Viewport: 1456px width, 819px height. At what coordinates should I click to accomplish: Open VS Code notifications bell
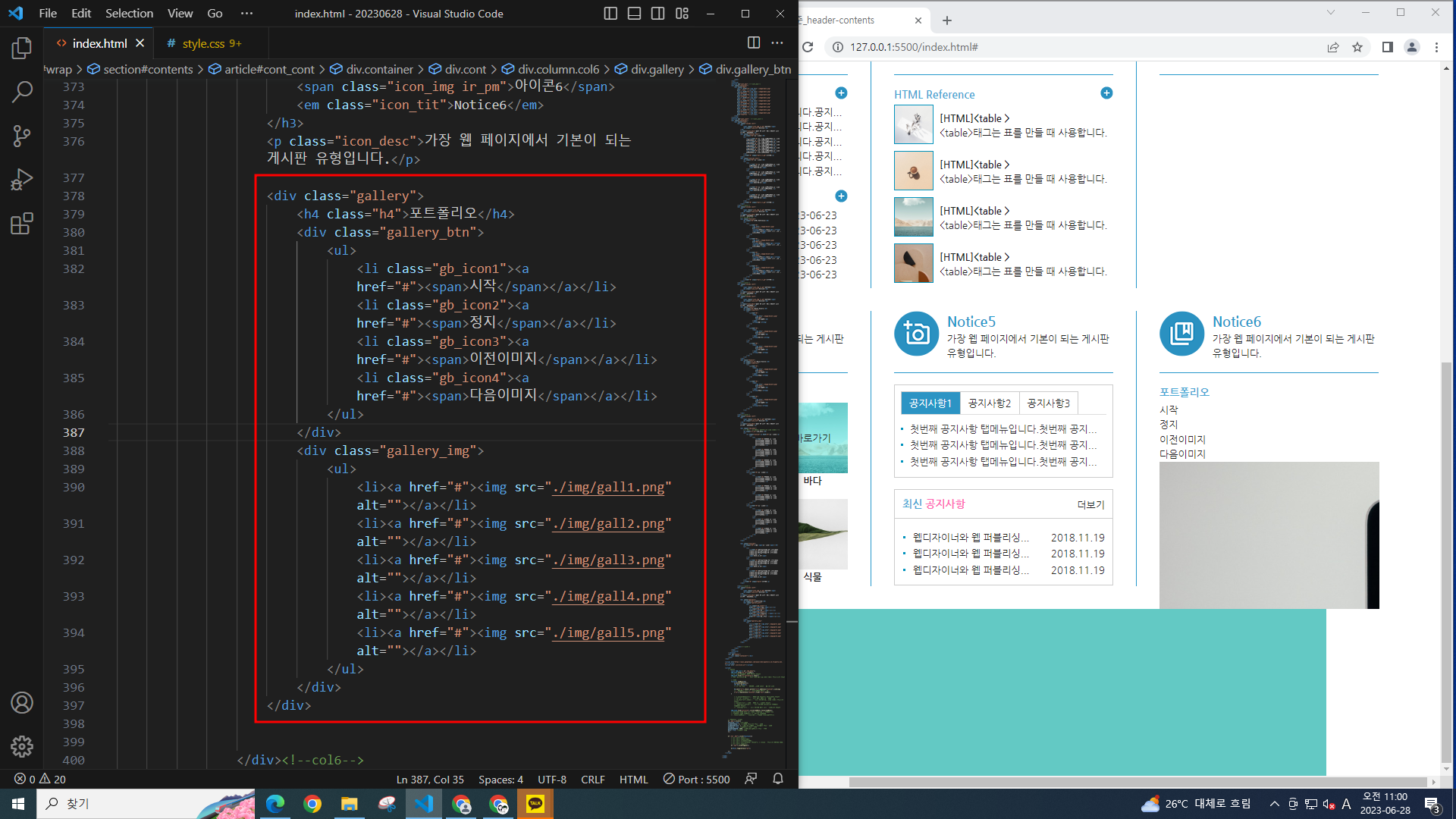click(777, 779)
